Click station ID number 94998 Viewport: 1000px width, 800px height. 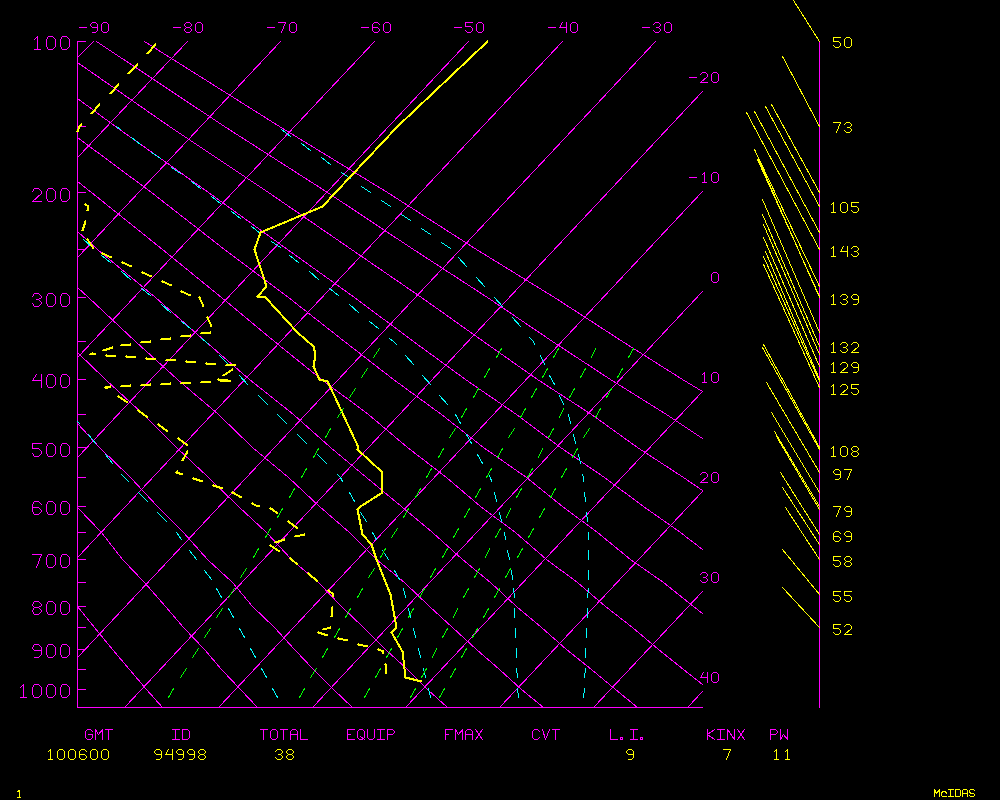[x=180, y=755]
